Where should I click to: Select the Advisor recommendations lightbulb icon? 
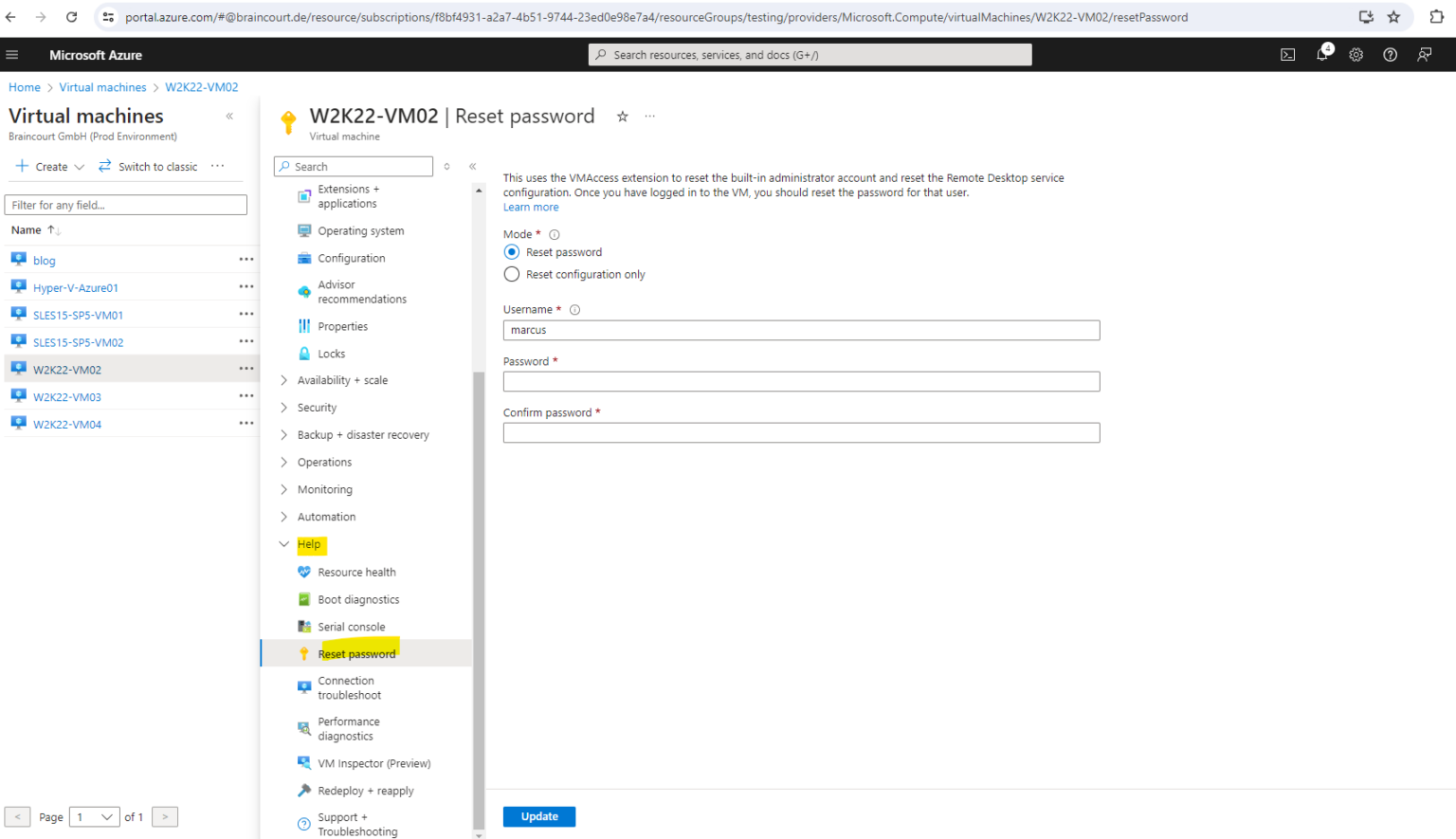point(304,292)
